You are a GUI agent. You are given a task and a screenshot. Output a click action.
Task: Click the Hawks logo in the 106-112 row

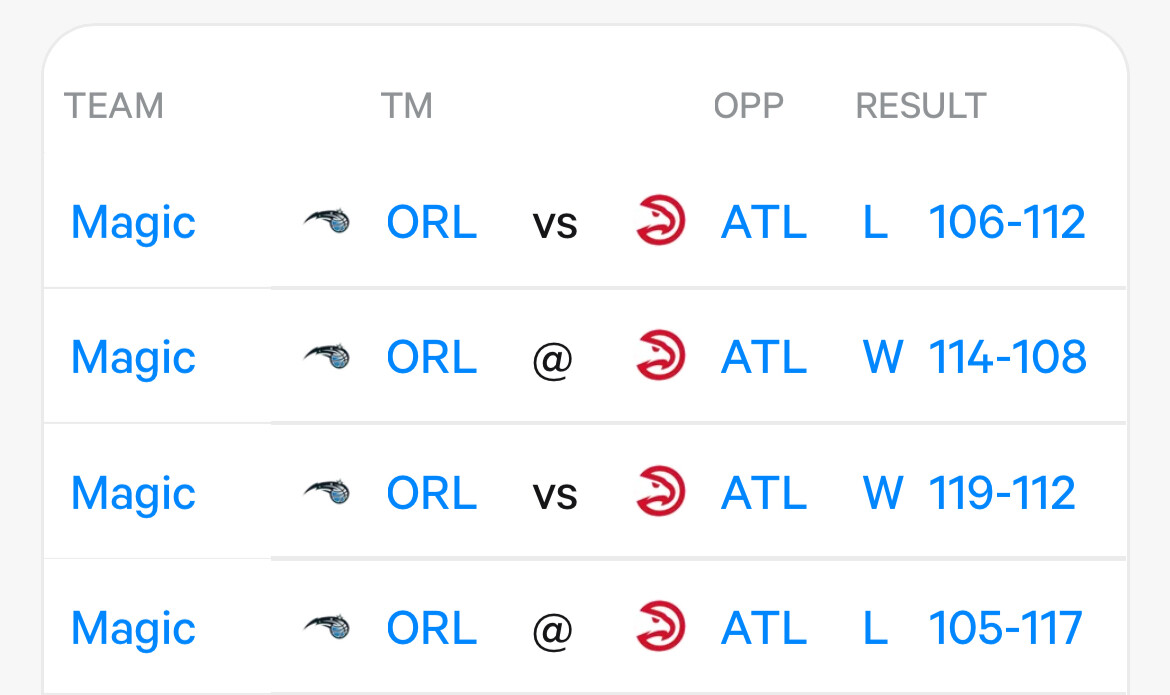660,220
